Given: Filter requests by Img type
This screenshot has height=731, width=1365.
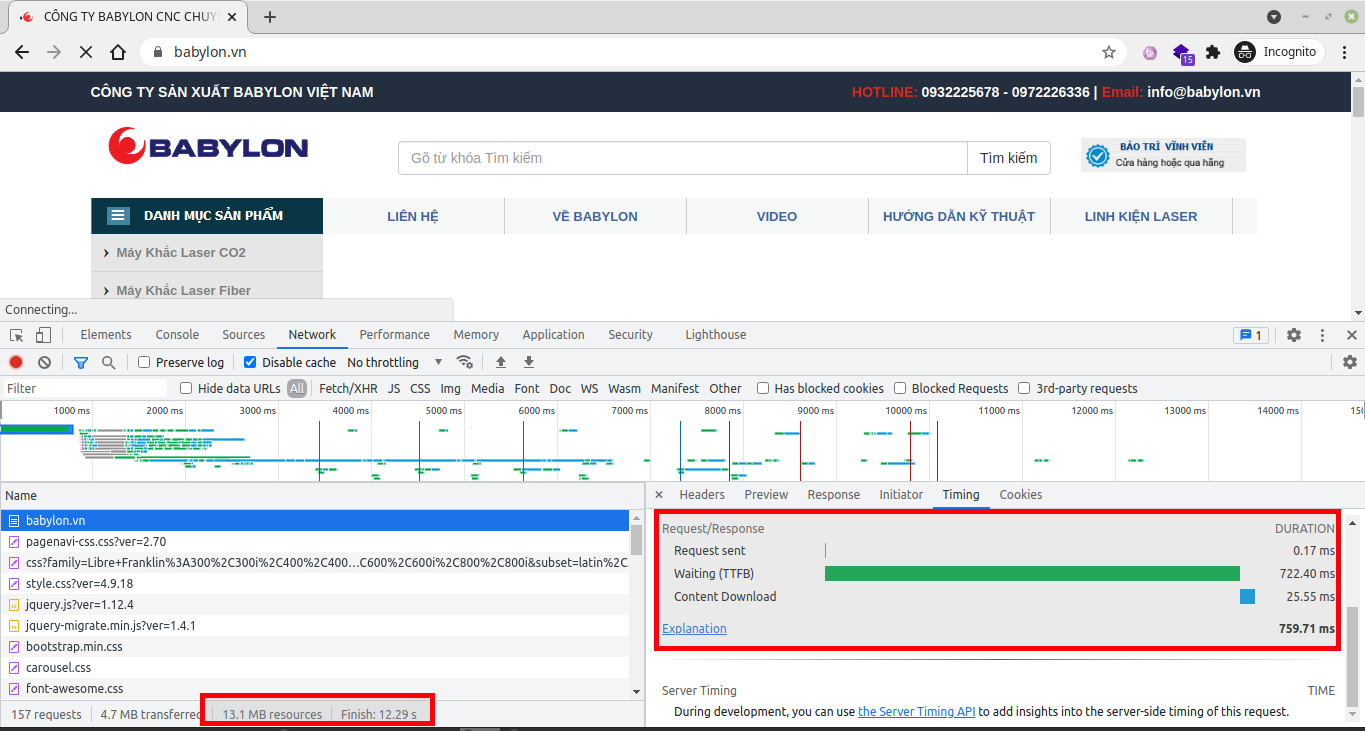Looking at the screenshot, I should pos(451,388).
